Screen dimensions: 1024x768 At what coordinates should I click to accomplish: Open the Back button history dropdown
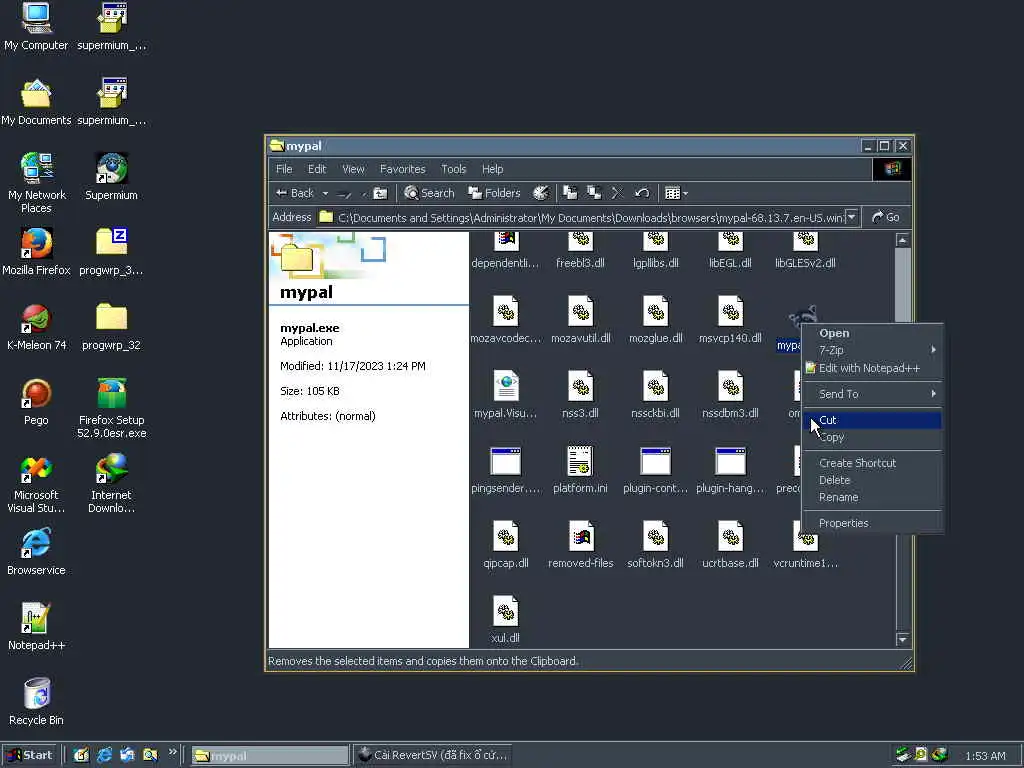pos(325,193)
